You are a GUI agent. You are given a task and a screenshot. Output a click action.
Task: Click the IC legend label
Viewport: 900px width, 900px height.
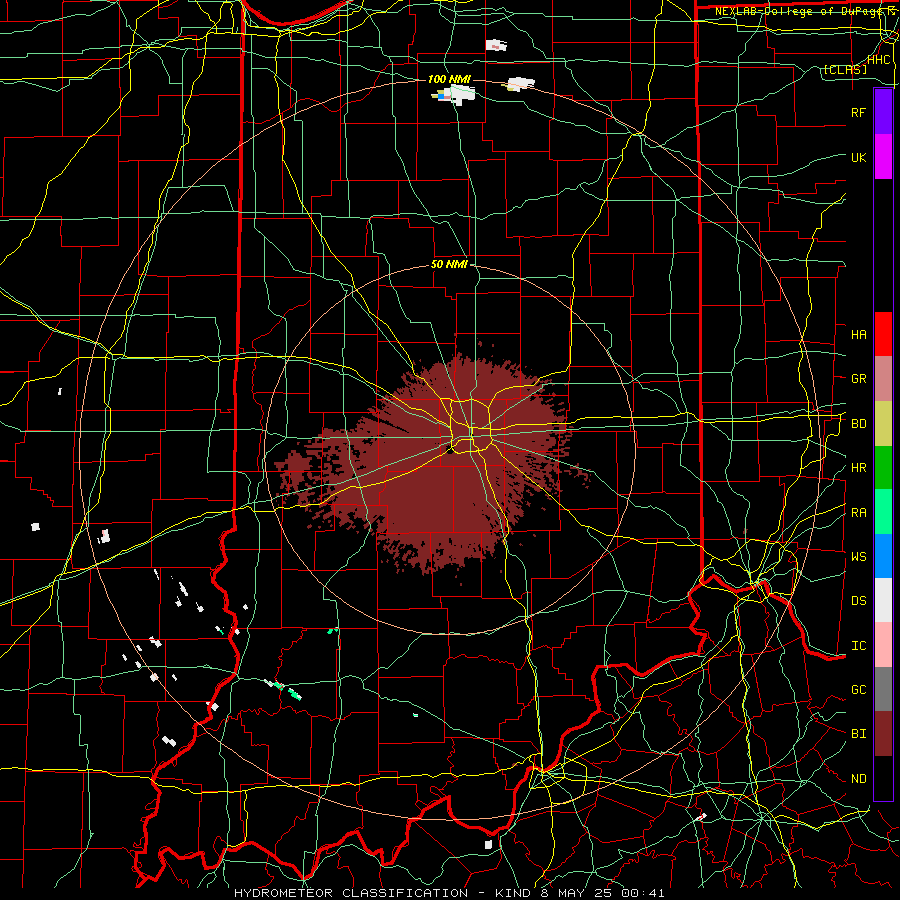[x=858, y=646]
